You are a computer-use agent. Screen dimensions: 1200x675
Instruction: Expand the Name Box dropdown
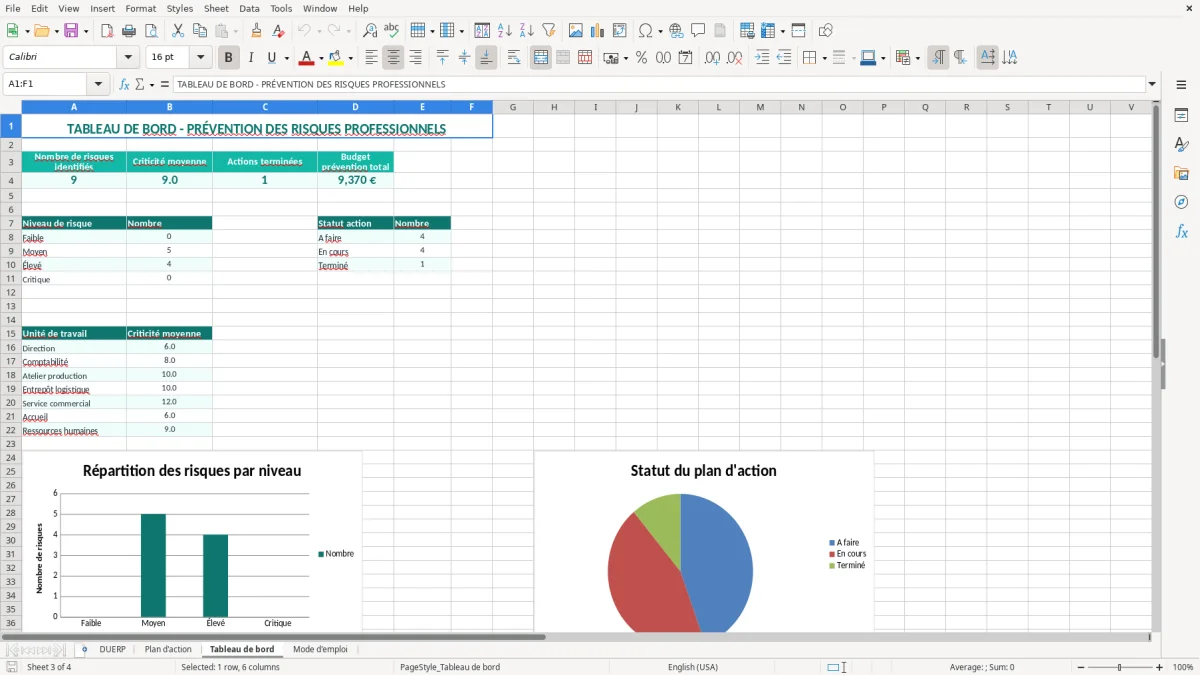point(98,84)
